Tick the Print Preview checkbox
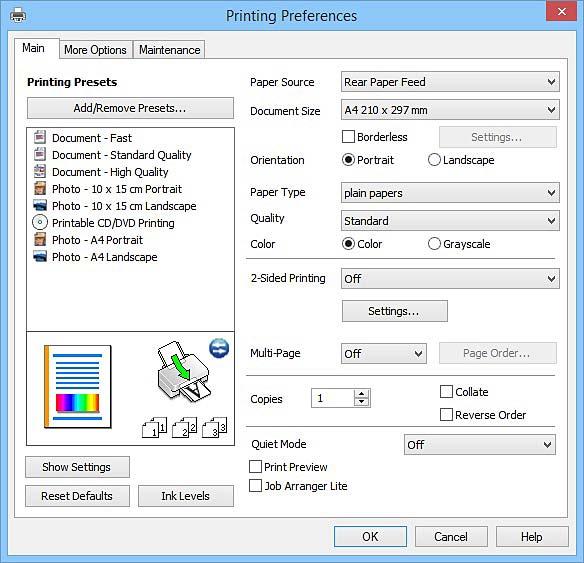The height and width of the screenshot is (563, 584). (x=255, y=467)
